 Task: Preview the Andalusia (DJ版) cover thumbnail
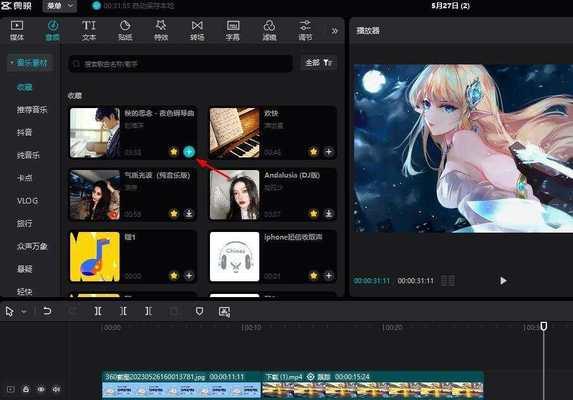[235, 195]
